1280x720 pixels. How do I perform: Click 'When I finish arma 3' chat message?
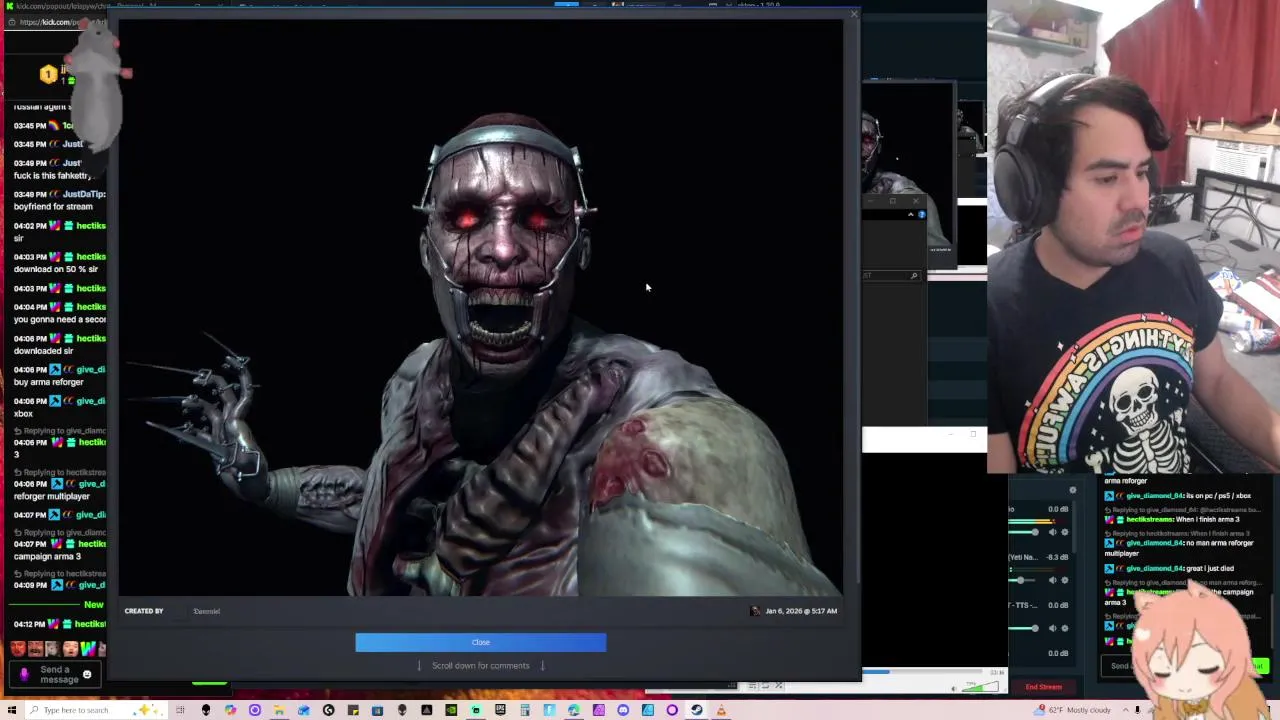click(1207, 520)
